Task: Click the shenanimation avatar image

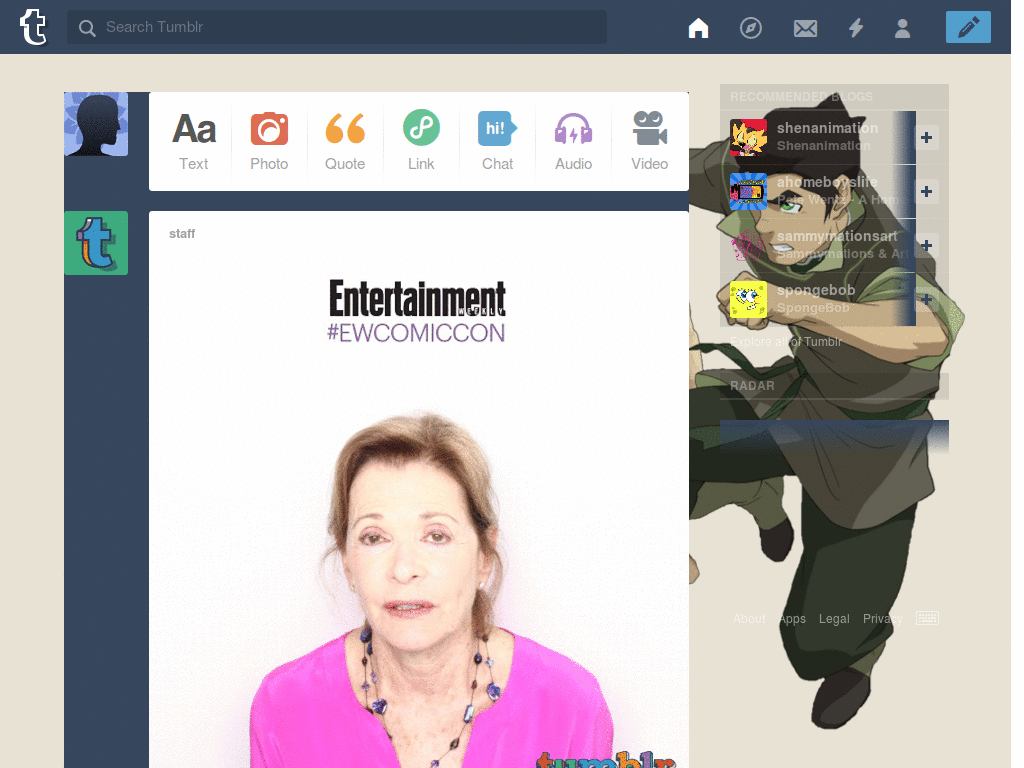Action: coord(748,137)
